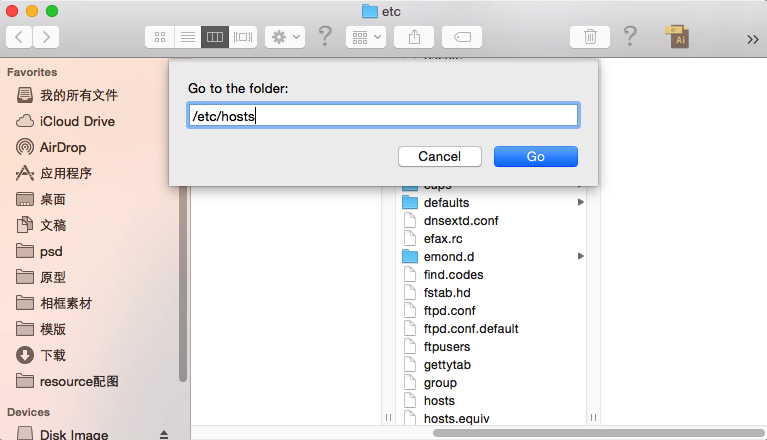Open 模版 folder in sidebar
767x440 pixels.
(41, 329)
